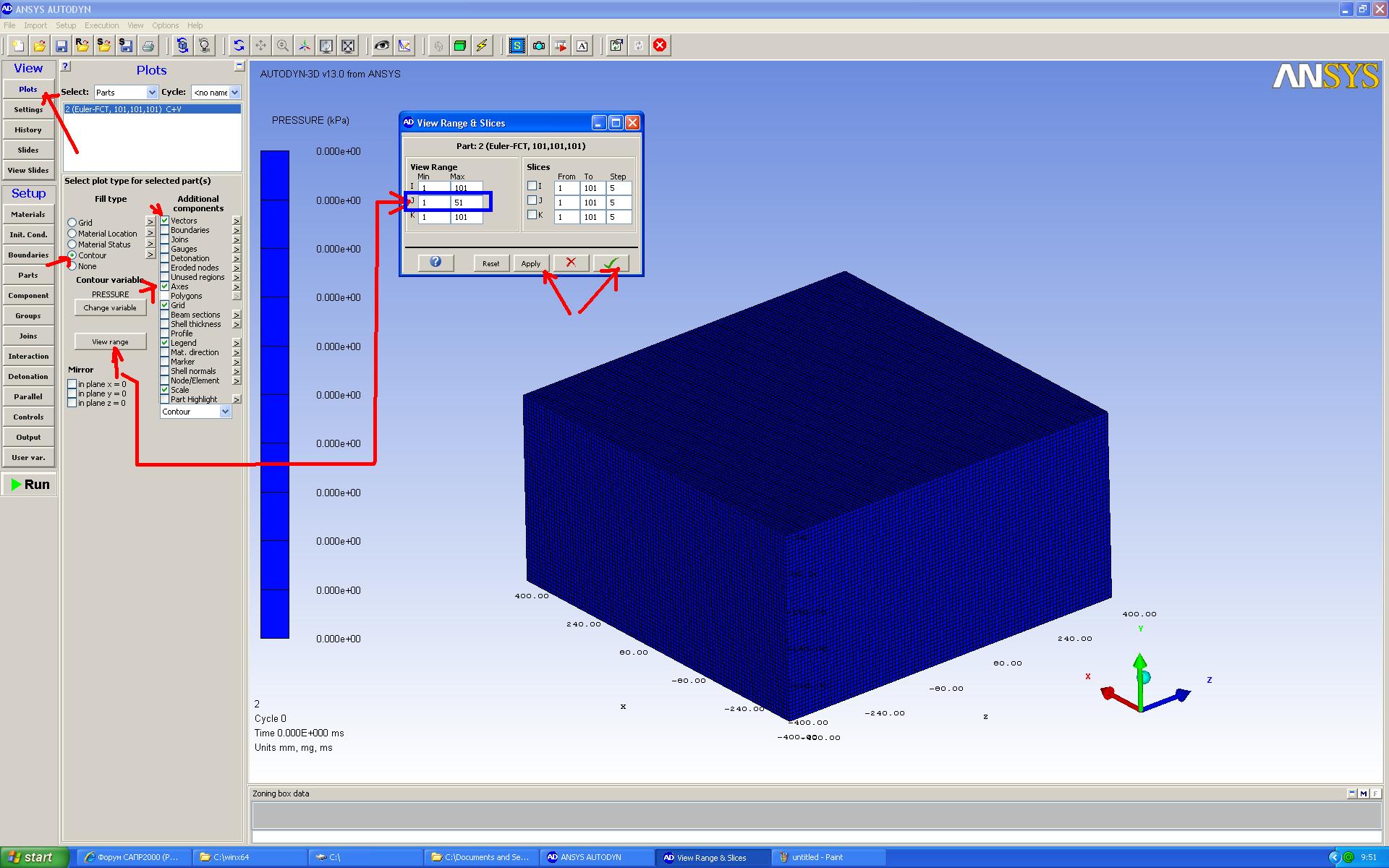Click the eye visibility toolbar icon
Screen dimensions: 1389x868
381,46
